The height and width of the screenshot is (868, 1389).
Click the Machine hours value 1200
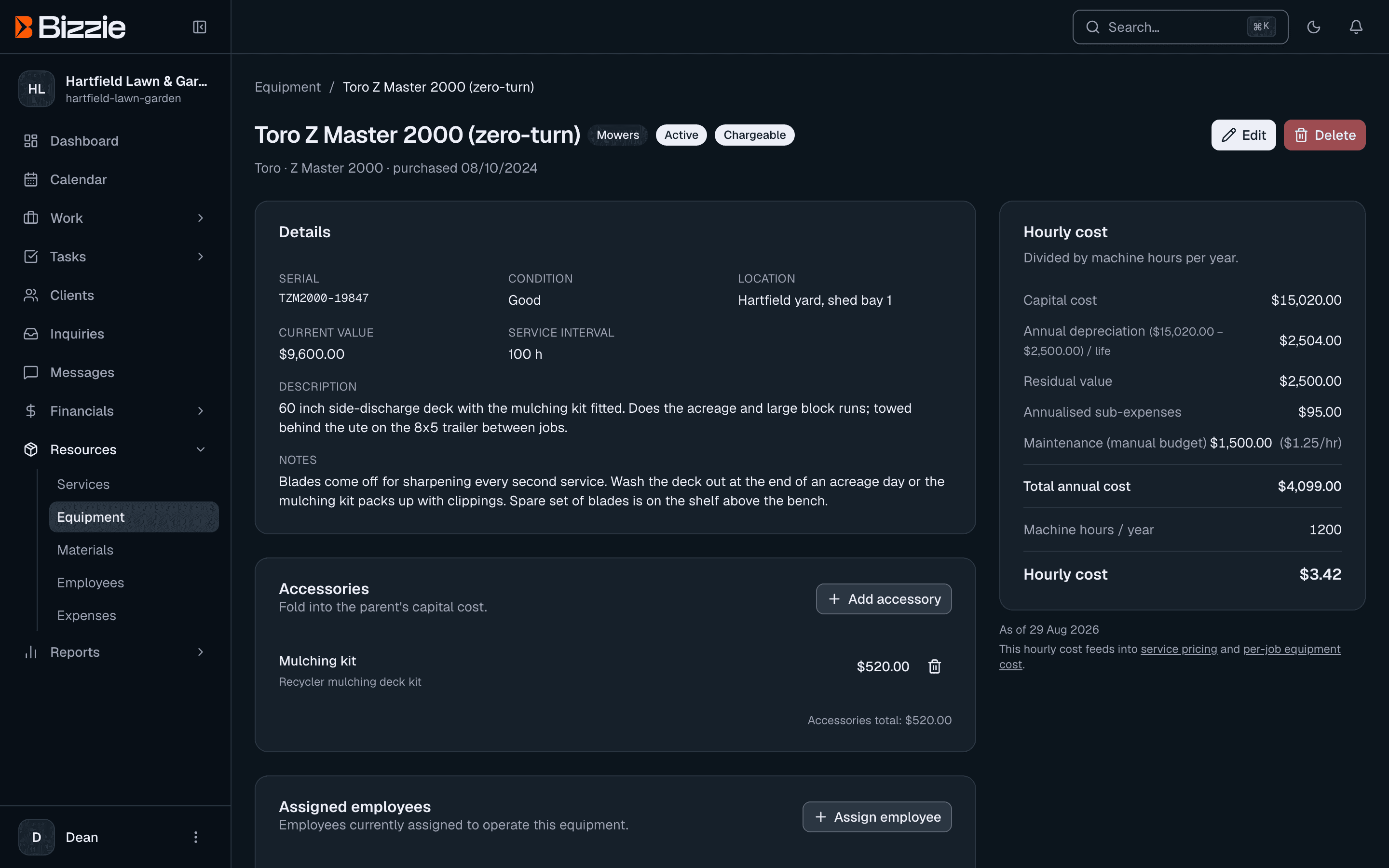(x=1325, y=530)
